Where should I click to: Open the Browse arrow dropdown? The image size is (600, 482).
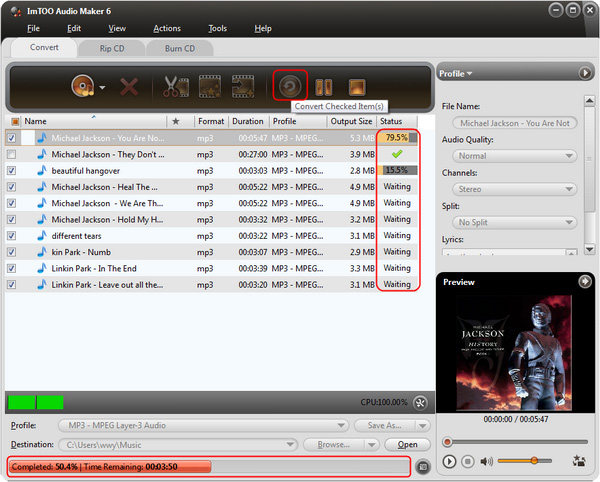[x=371, y=445]
